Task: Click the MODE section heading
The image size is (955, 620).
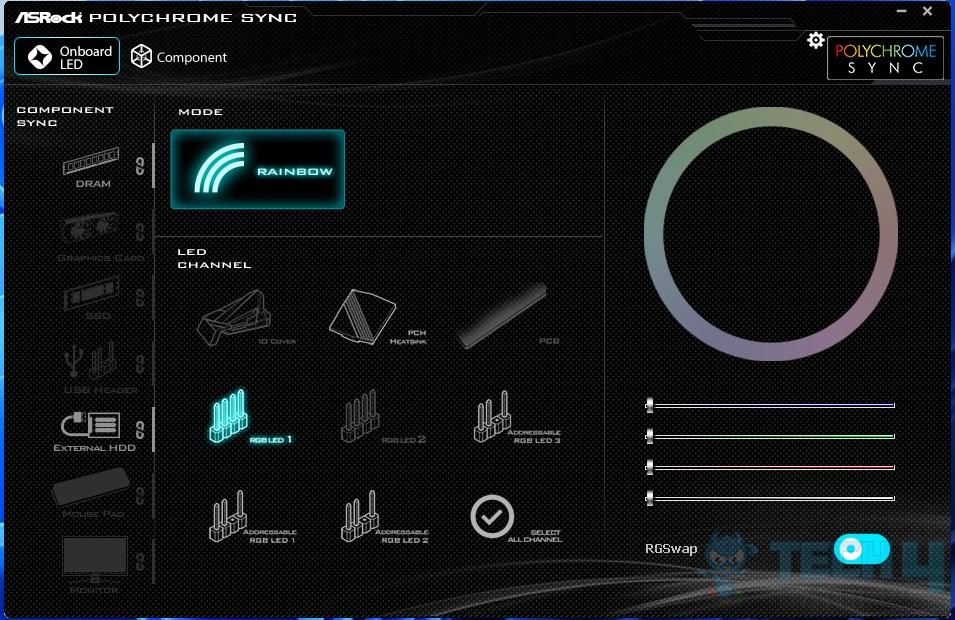Action: (200, 112)
